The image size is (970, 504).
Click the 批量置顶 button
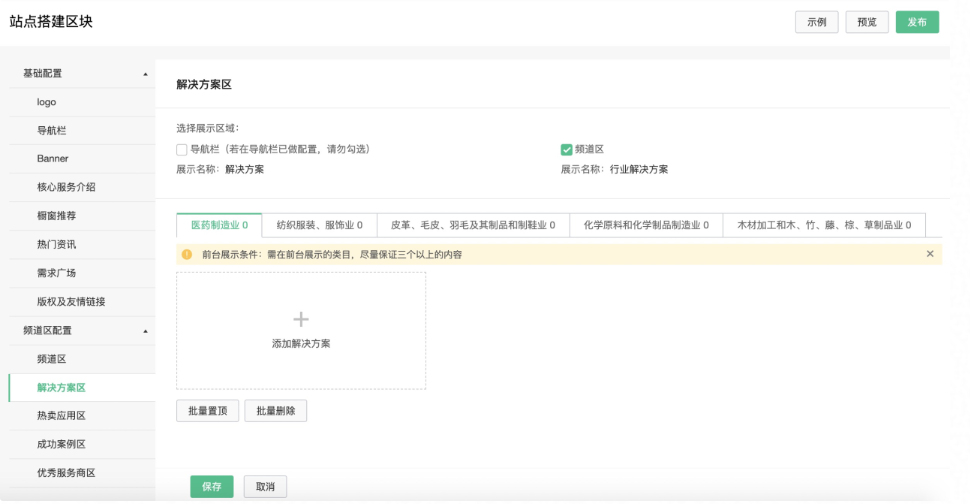207,411
